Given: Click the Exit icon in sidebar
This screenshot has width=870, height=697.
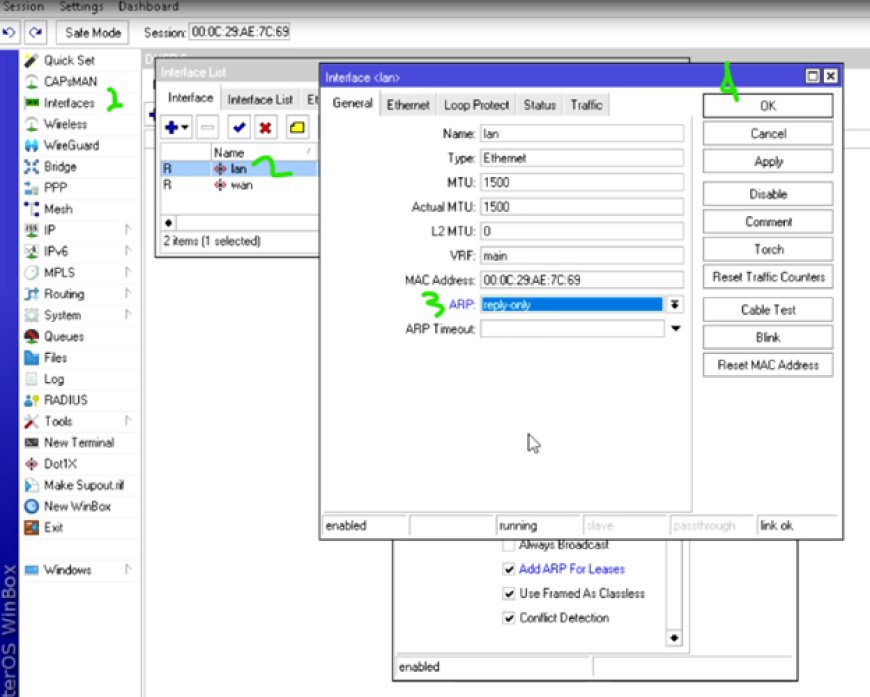Looking at the screenshot, I should (32, 528).
